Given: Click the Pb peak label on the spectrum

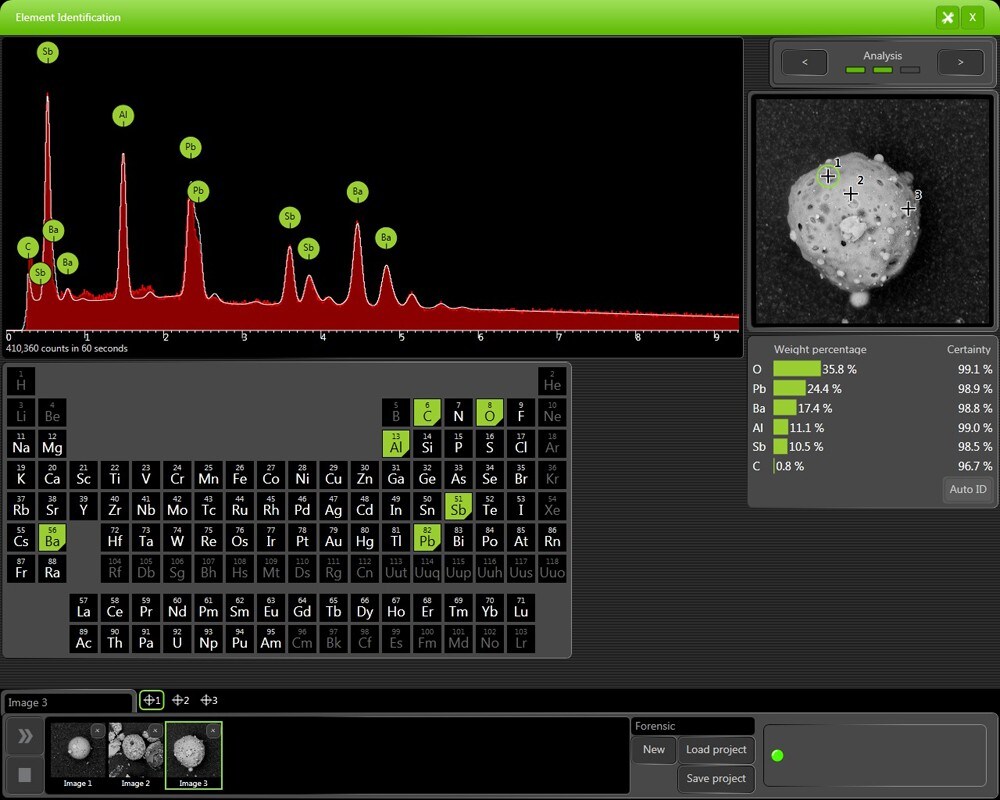Looking at the screenshot, I should 190,147.
